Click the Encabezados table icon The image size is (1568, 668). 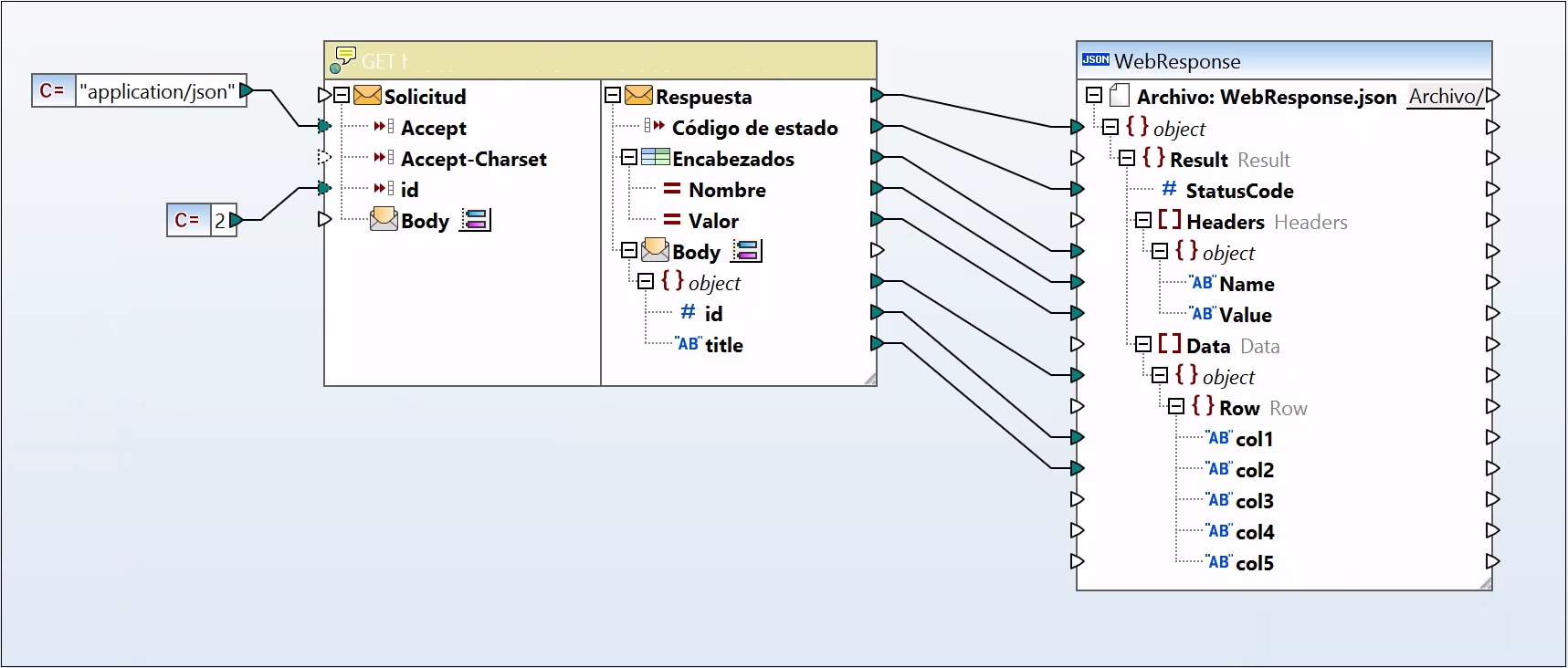pyautogui.click(x=655, y=158)
